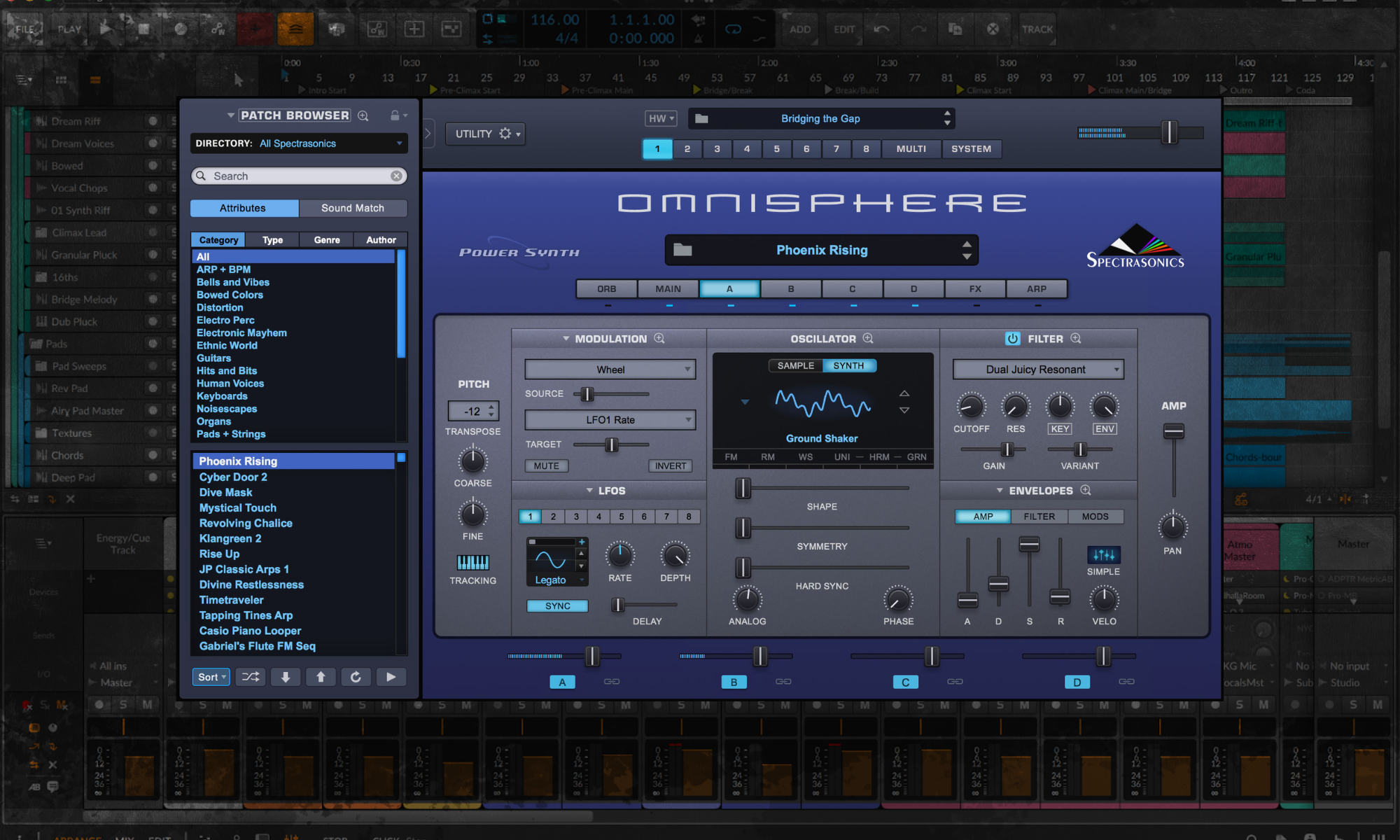The image size is (1400, 840).
Task: Clear search field with X icon
Action: 396,176
